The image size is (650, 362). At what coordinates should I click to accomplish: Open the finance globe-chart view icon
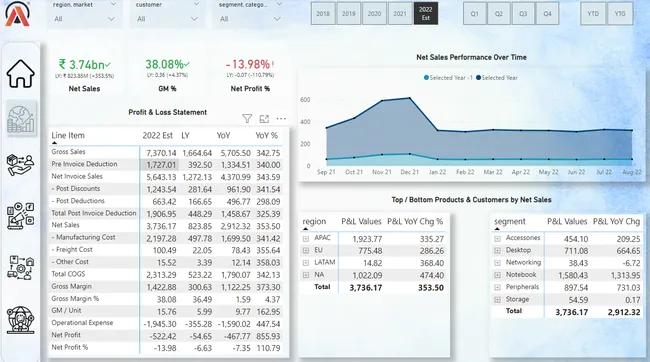pyautogui.click(x=21, y=119)
